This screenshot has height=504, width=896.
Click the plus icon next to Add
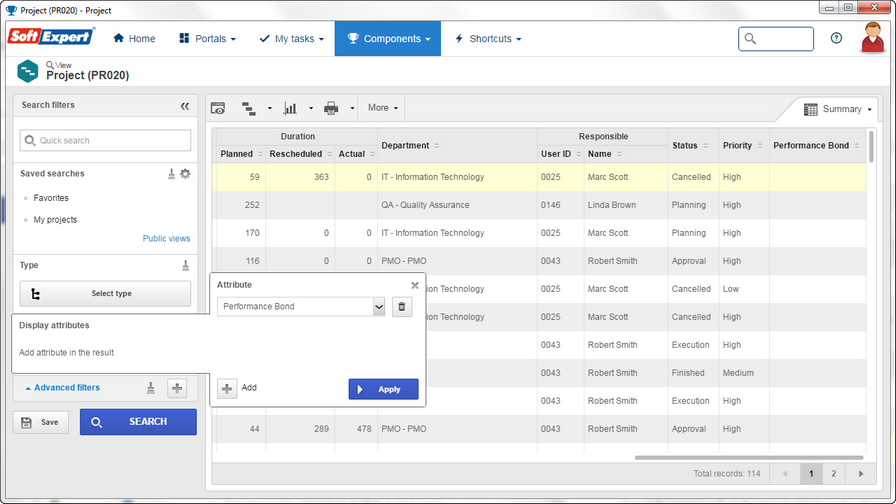(227, 389)
